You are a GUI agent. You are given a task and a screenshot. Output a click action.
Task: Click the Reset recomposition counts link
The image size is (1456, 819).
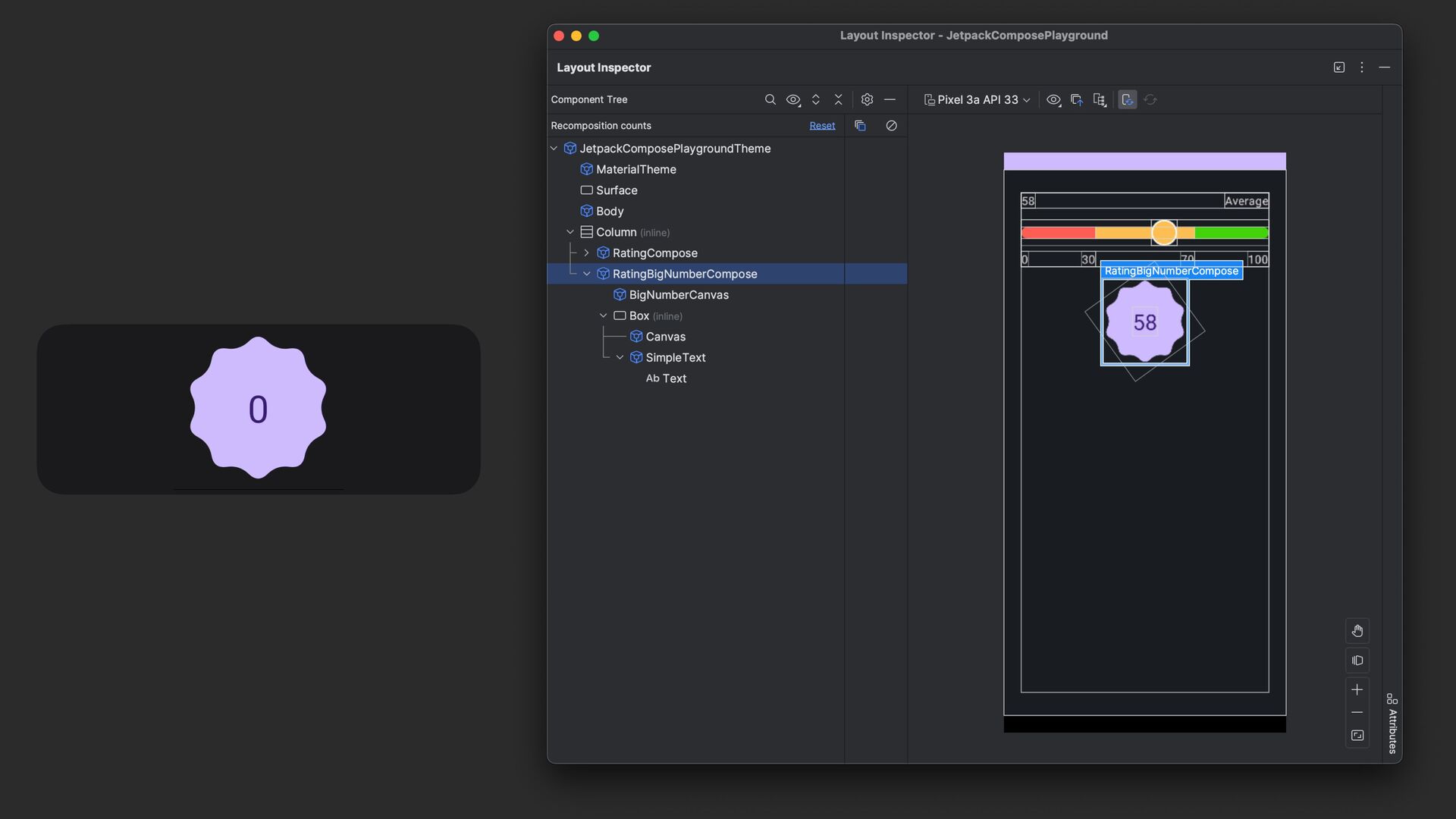(822, 126)
